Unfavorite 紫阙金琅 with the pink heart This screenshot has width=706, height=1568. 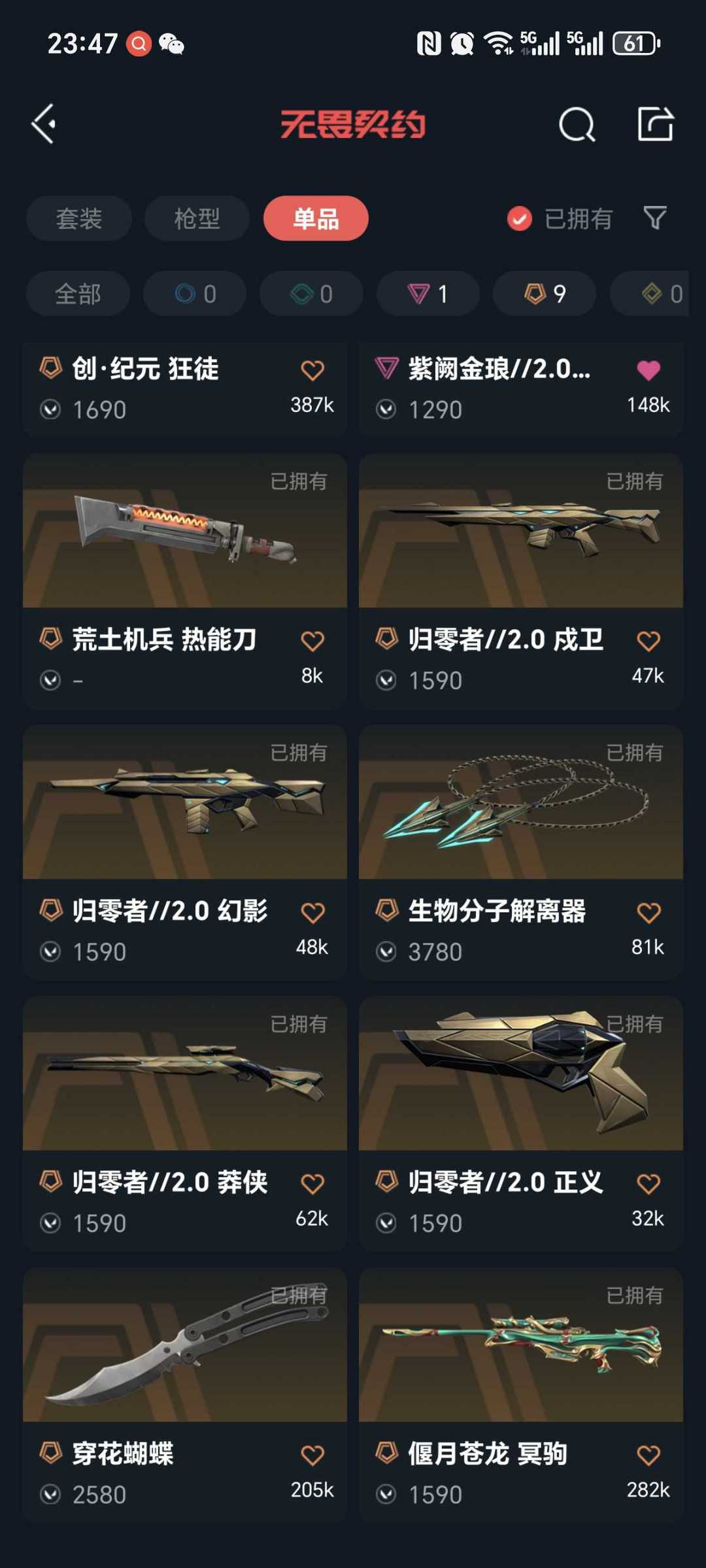[x=648, y=370]
